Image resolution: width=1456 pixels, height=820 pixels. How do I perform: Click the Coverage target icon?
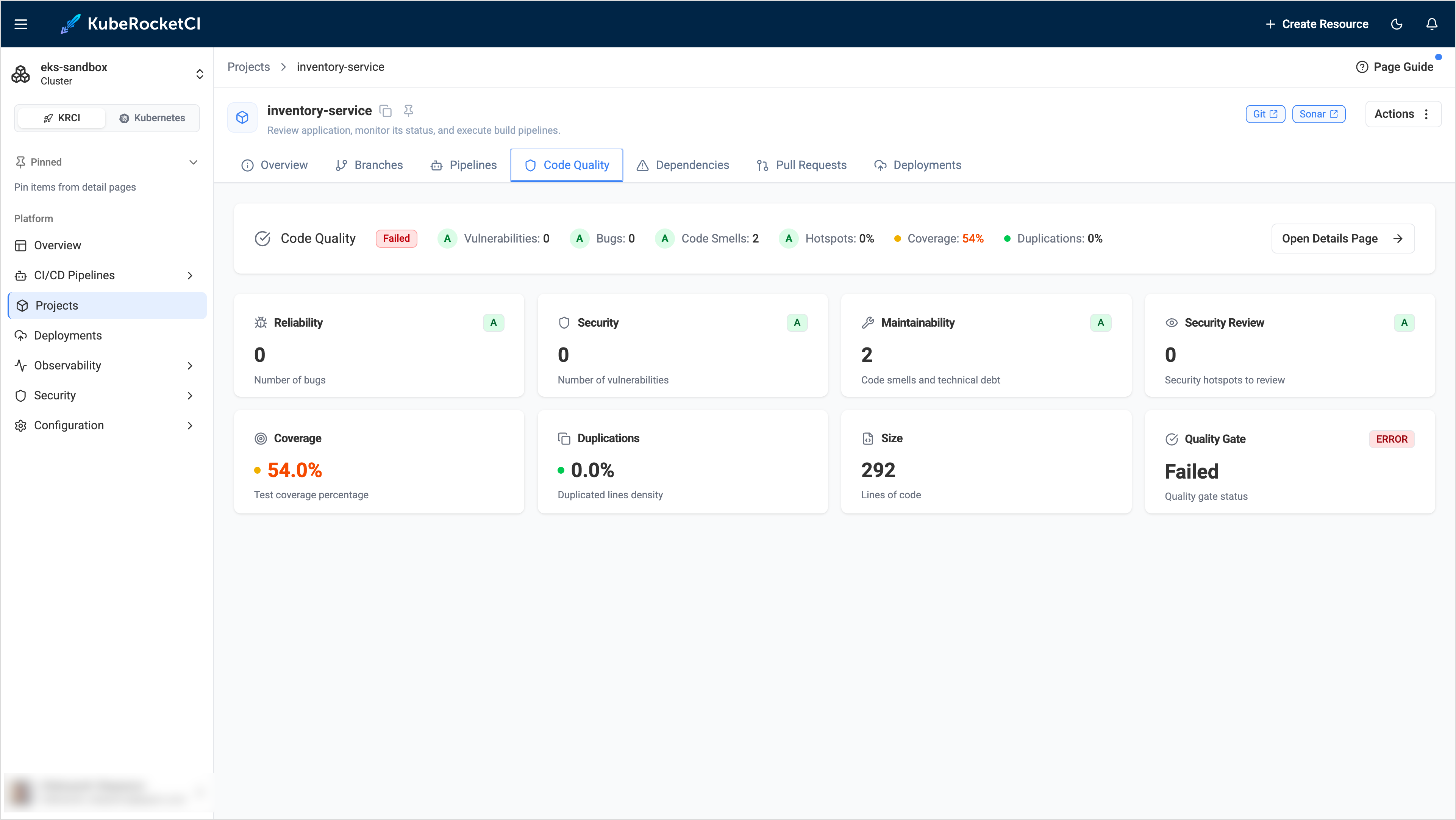point(261,438)
